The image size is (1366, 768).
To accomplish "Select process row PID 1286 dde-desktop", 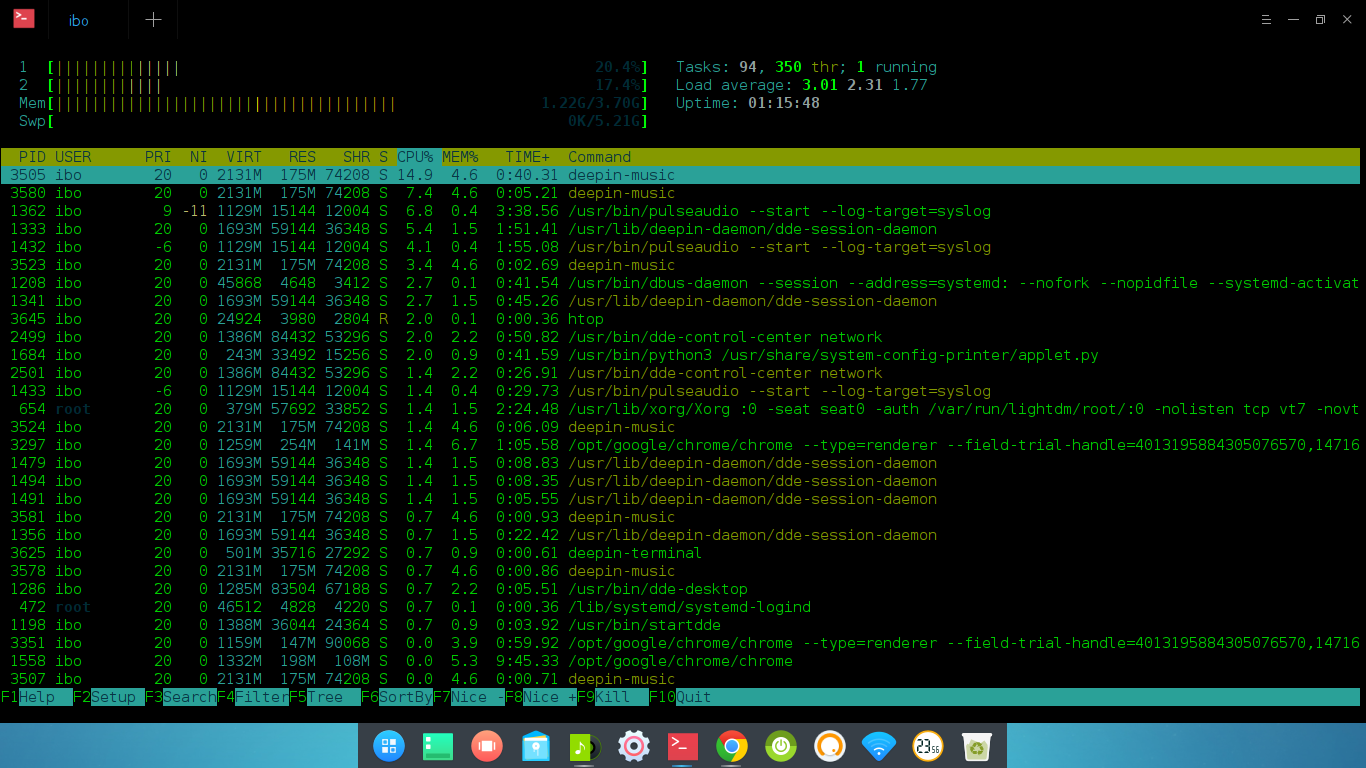I will point(680,589).
